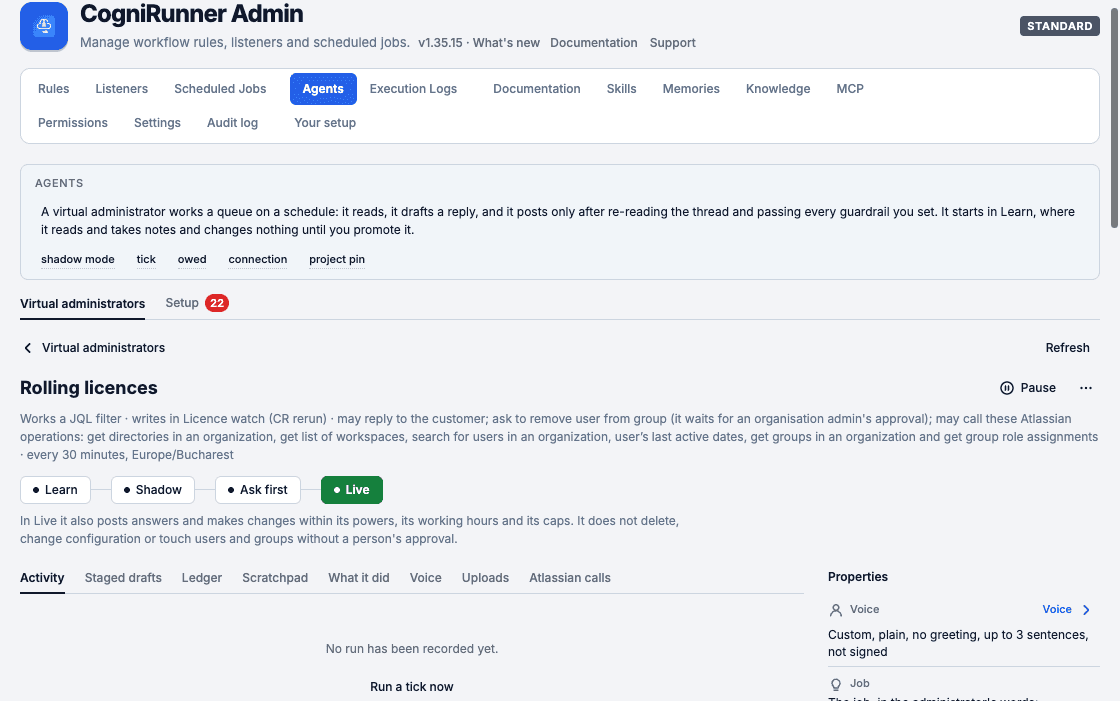Click the connection glossary term
This screenshot has height=701, width=1120.
coord(258,259)
